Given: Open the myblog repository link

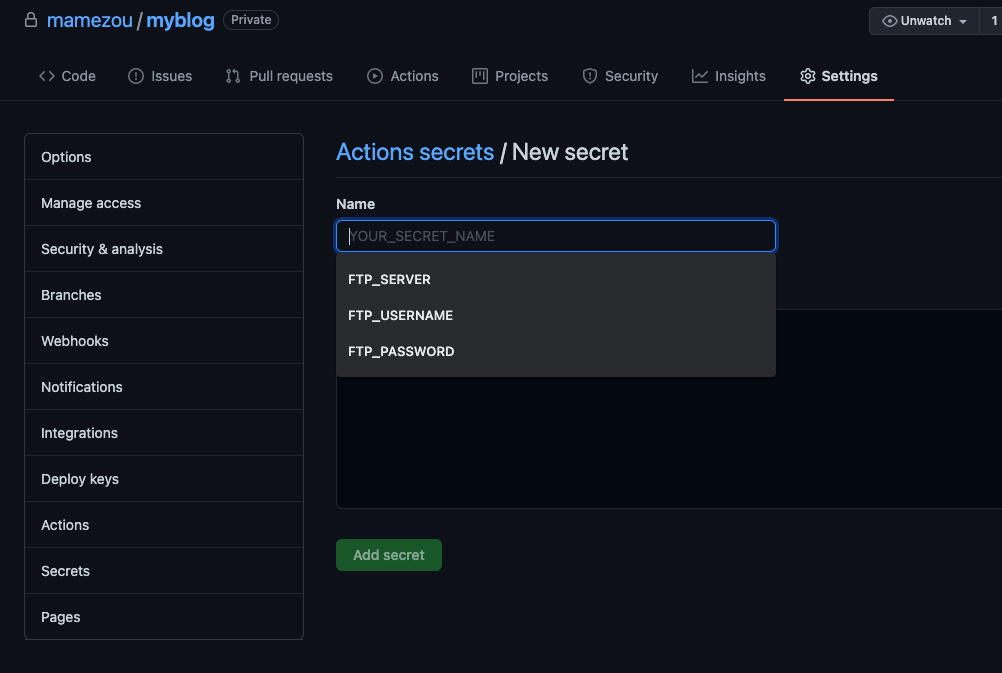Looking at the screenshot, I should (180, 20).
